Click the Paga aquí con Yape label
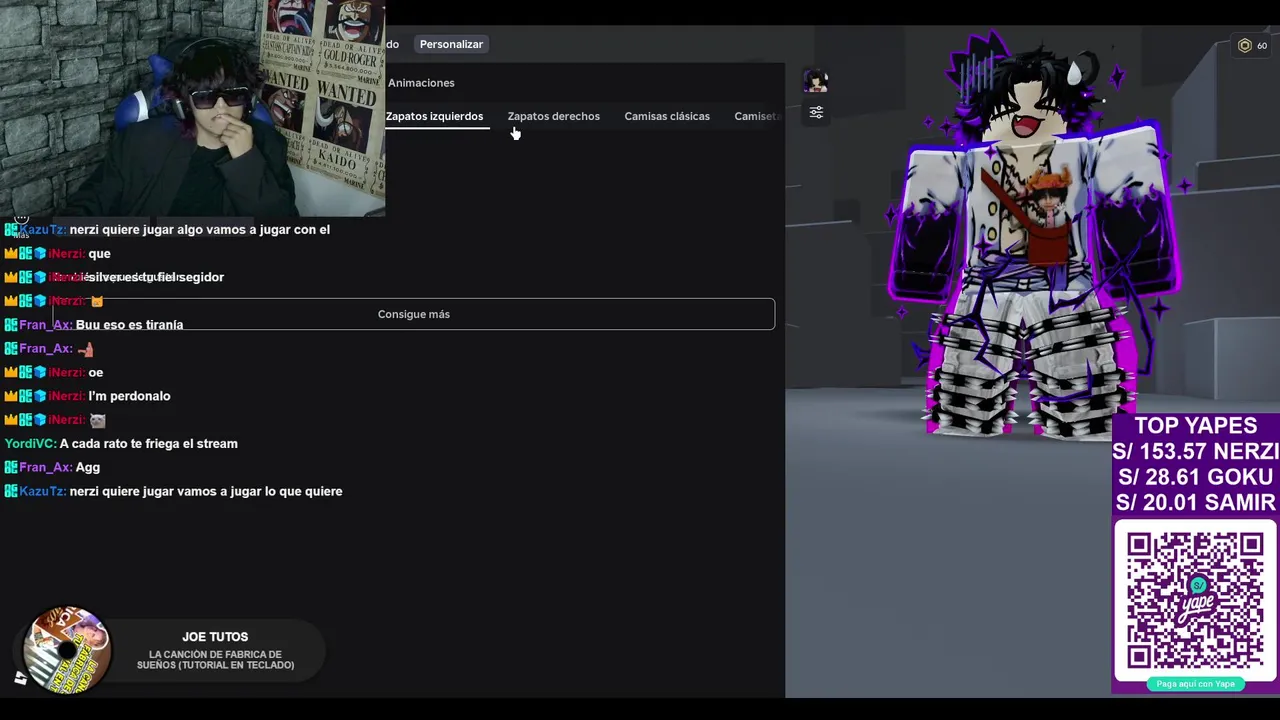The height and width of the screenshot is (720, 1280). coord(1195,684)
